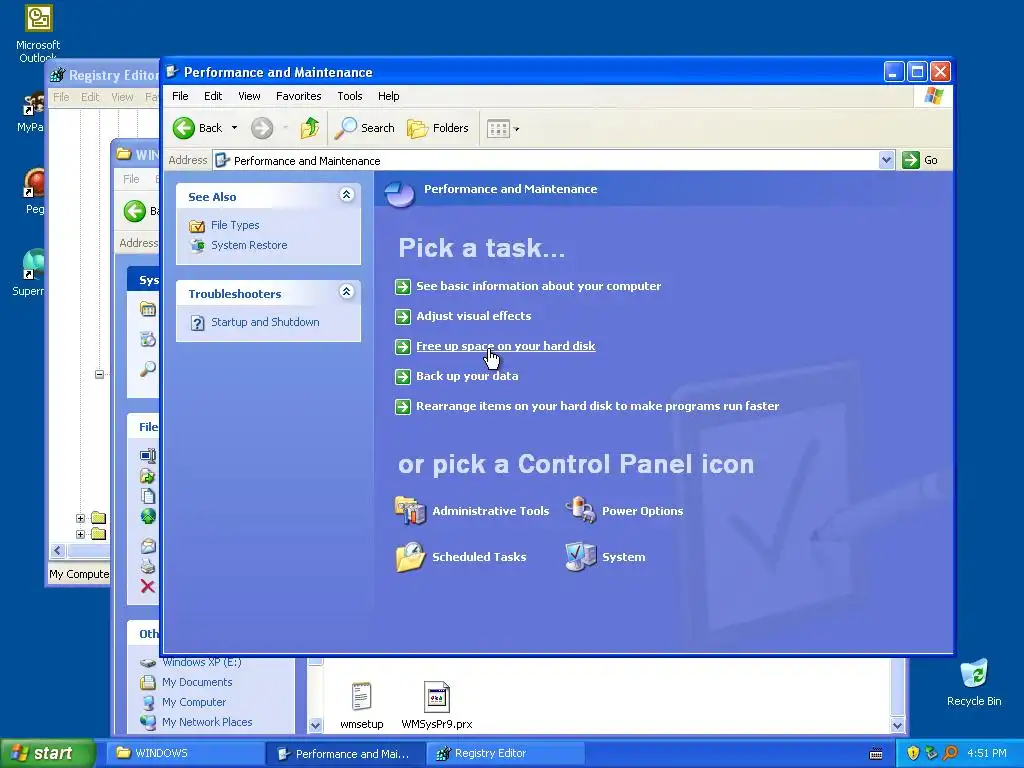Open the View menu in Performance and Maintenance
The height and width of the screenshot is (768, 1024).
click(249, 96)
